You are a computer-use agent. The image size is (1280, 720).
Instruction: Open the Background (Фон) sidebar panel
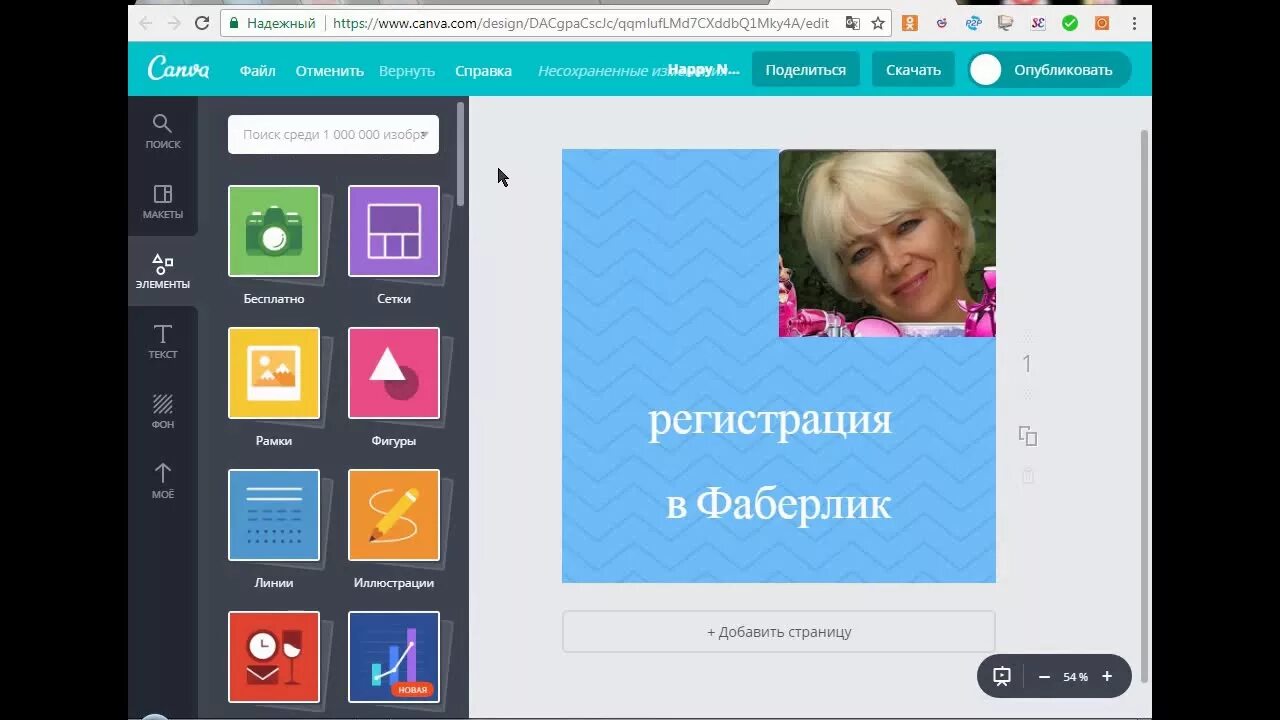tap(163, 411)
